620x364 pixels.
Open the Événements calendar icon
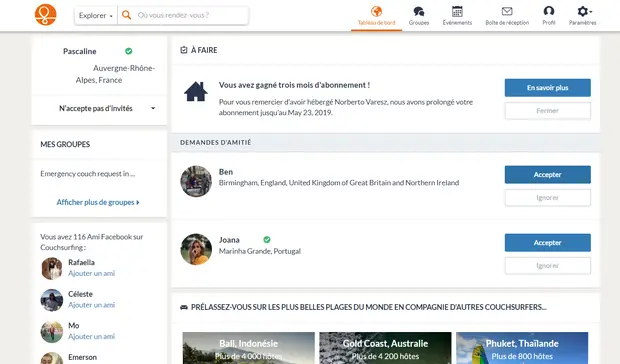(x=457, y=11)
